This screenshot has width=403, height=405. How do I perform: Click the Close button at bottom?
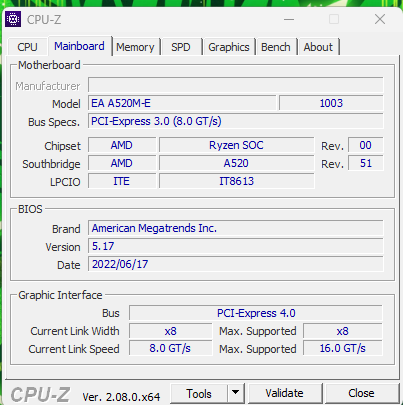coord(361,393)
